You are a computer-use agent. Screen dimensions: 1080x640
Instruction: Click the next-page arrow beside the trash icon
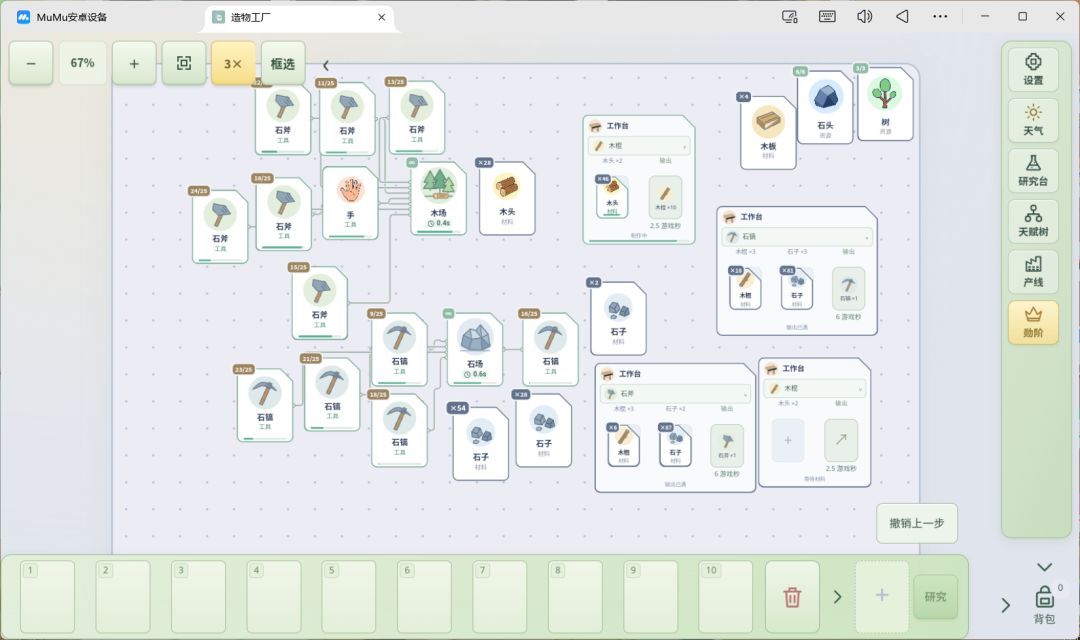click(838, 597)
